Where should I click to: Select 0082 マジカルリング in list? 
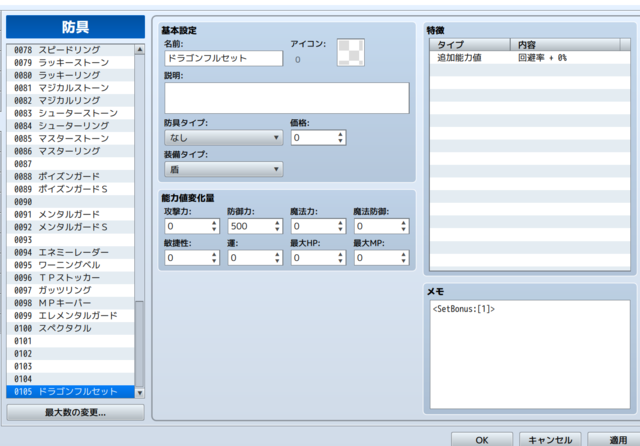pos(70,100)
